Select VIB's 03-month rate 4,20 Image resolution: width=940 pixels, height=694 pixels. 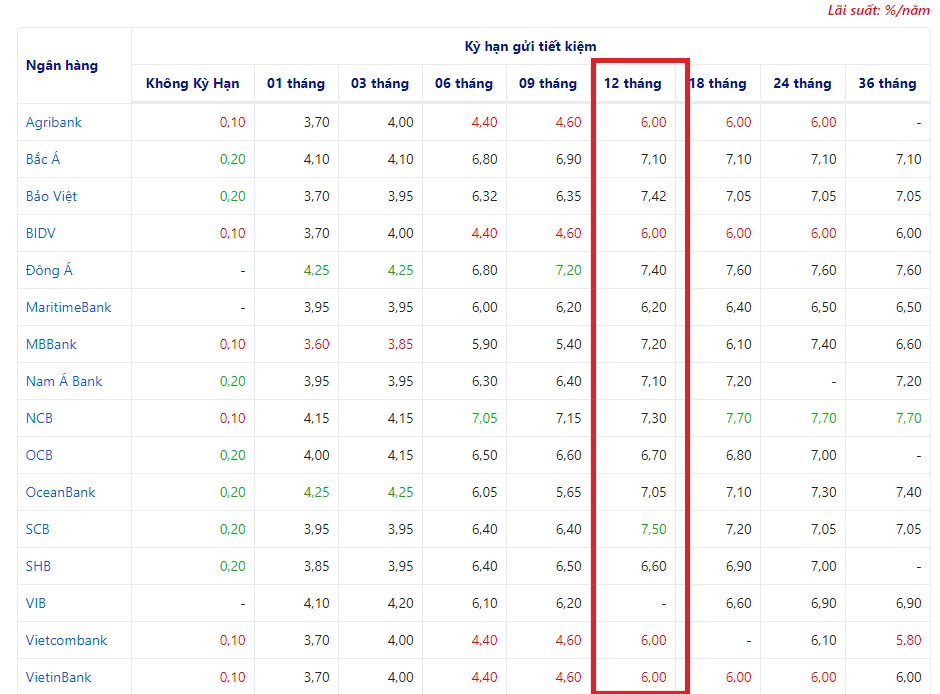point(400,604)
